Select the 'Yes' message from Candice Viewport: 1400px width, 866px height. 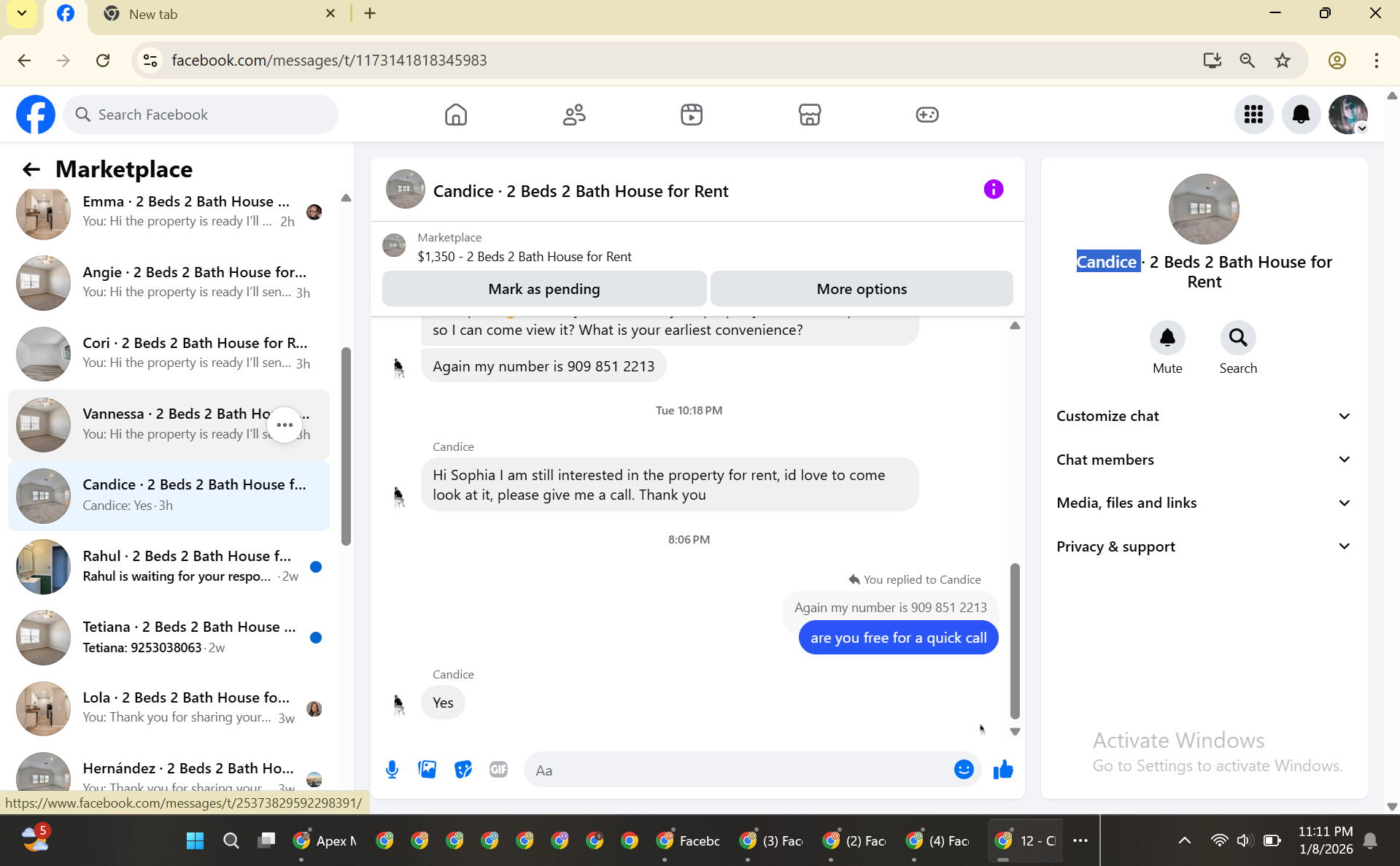tap(443, 703)
